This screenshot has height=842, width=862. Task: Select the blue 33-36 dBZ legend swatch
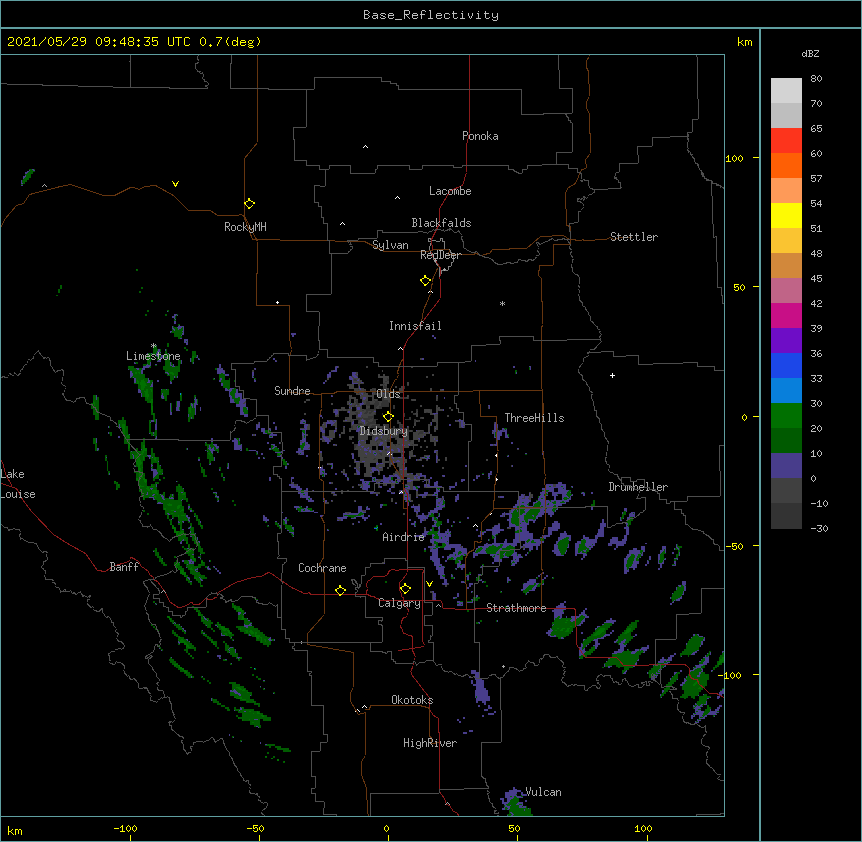(786, 365)
